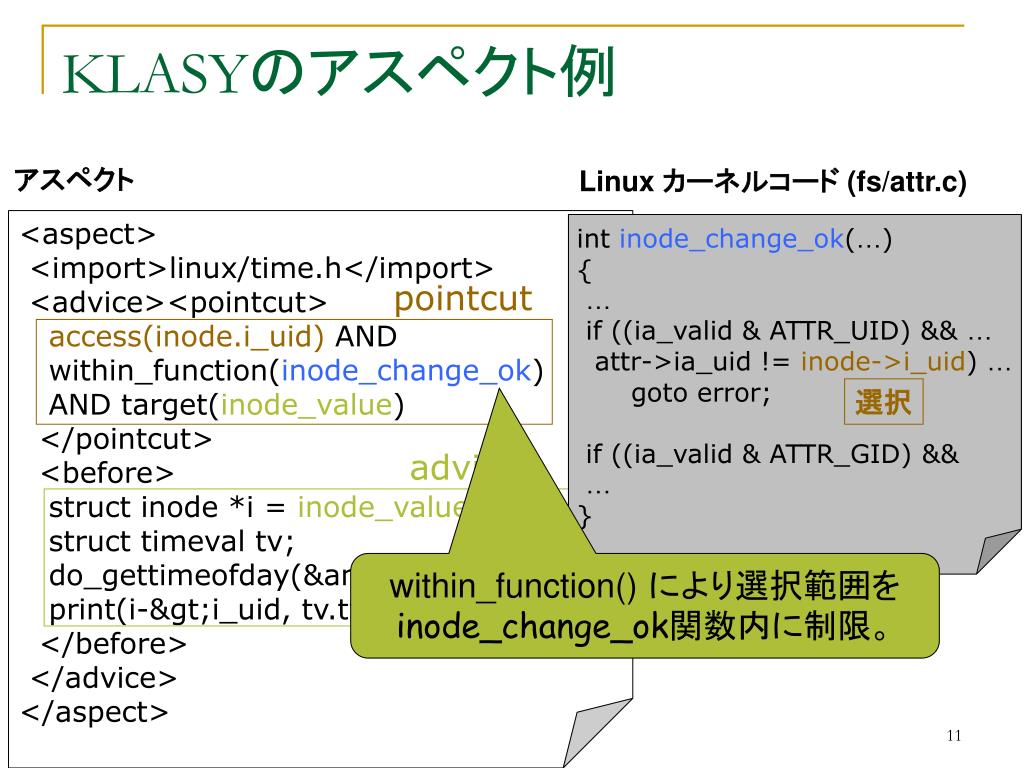The height and width of the screenshot is (768, 1024).
Task: Click the 'struct inode *i = inode_value' line
Action: (257, 507)
